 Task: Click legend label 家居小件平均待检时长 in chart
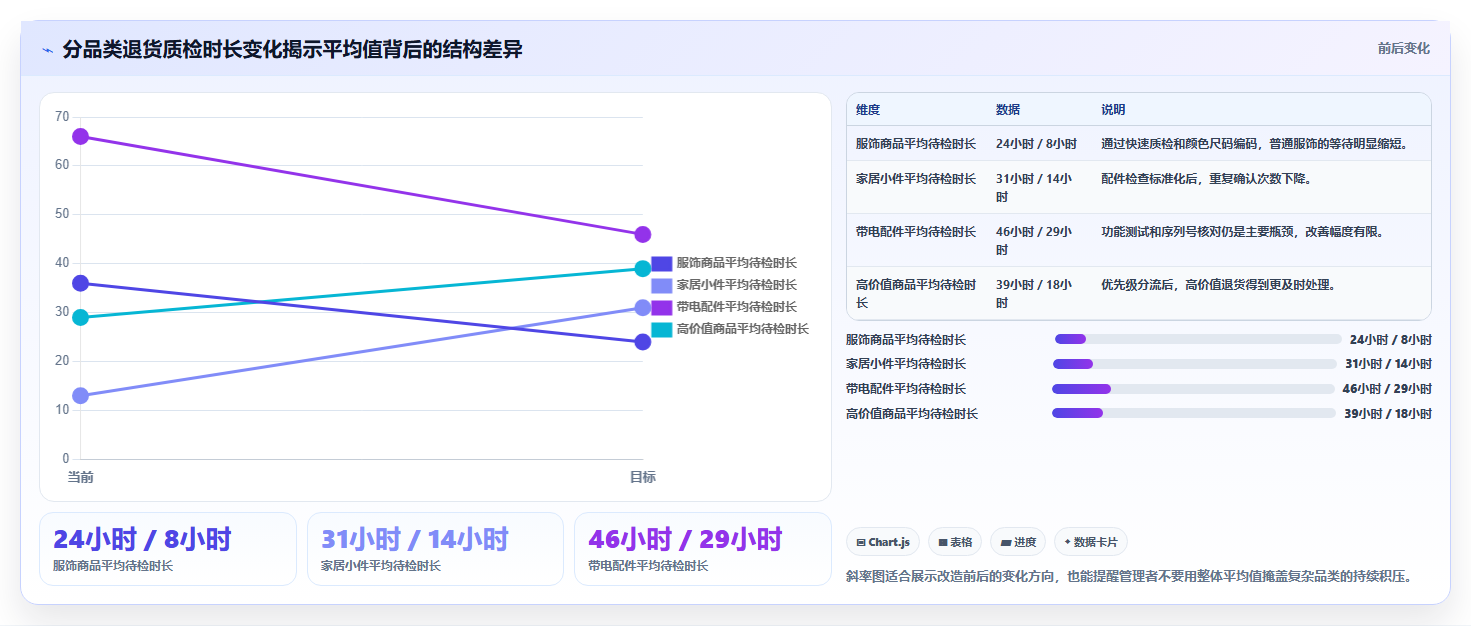tap(737, 285)
